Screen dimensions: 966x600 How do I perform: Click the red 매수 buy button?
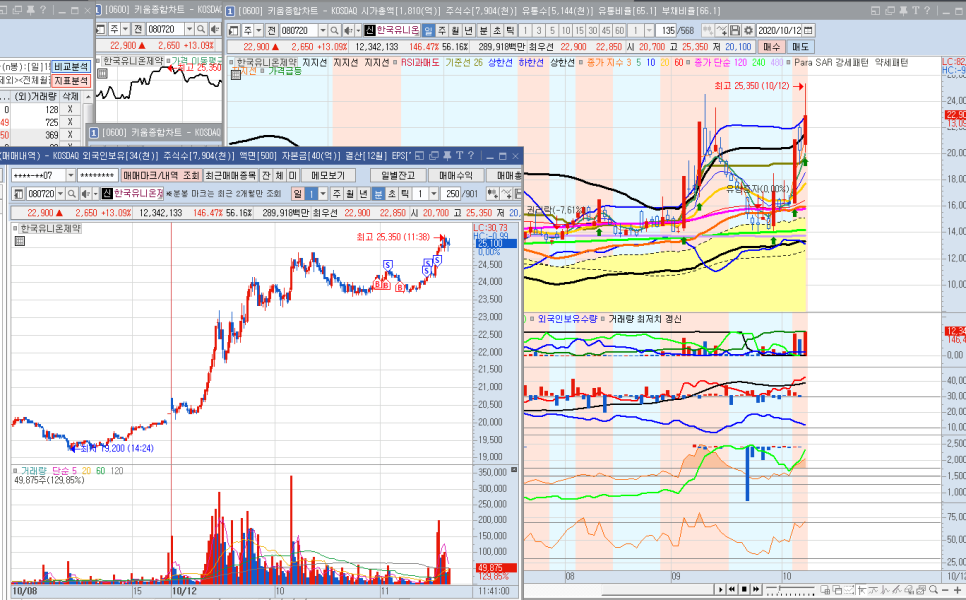click(x=771, y=46)
